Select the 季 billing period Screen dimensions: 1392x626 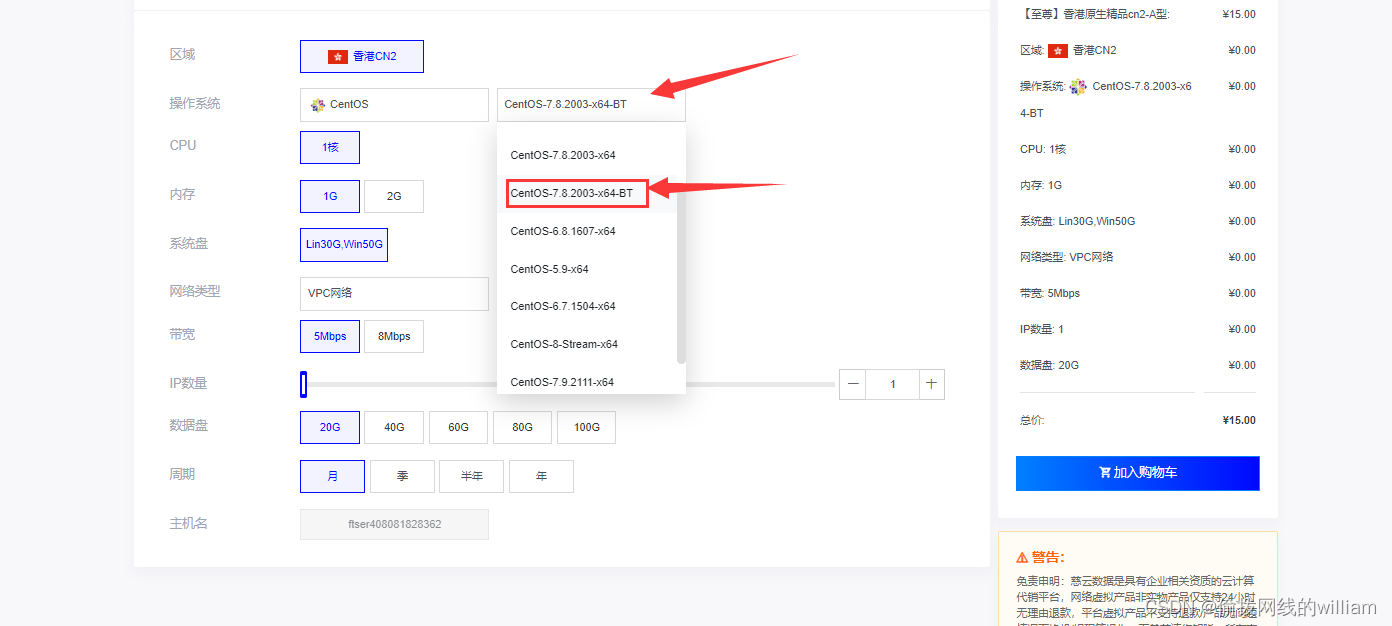point(402,476)
